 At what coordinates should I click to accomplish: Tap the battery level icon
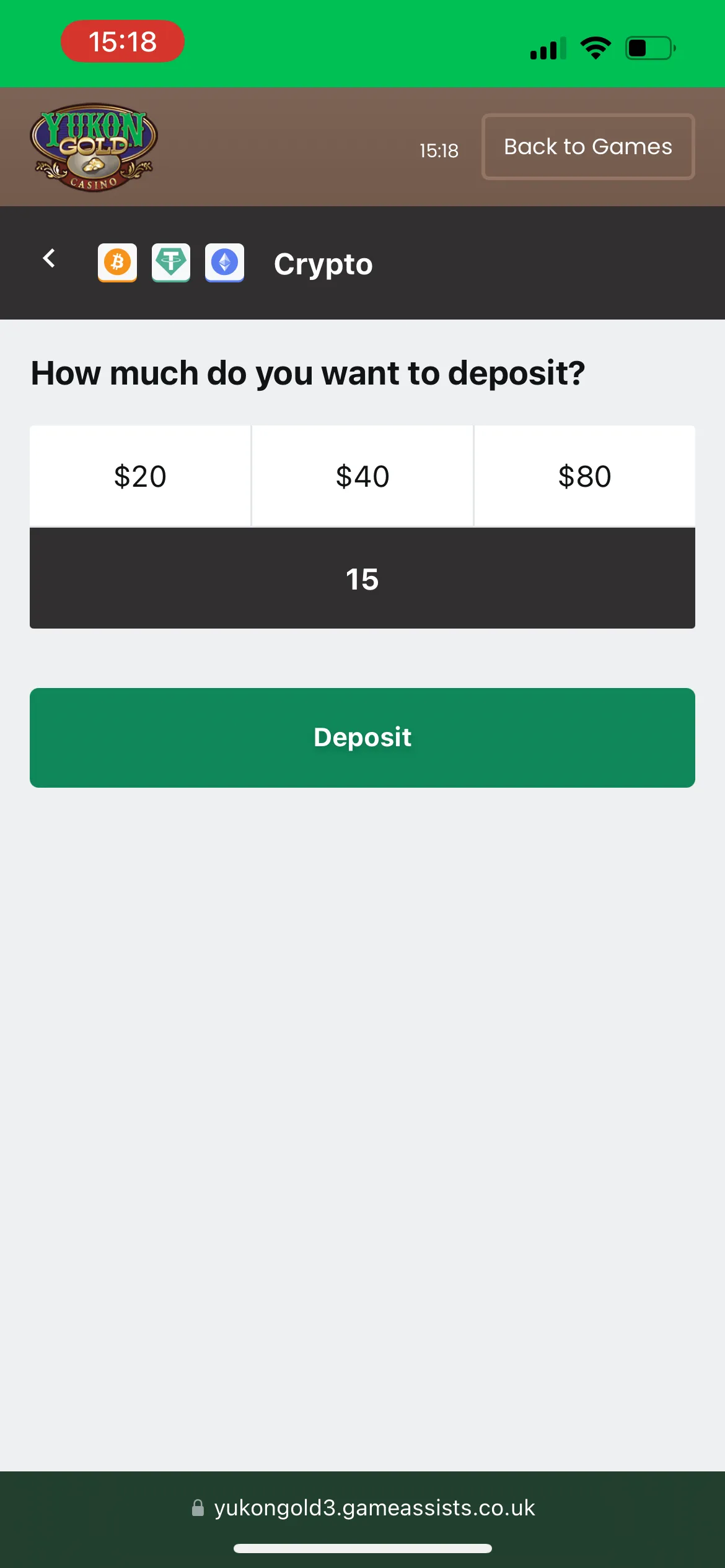pos(649,48)
